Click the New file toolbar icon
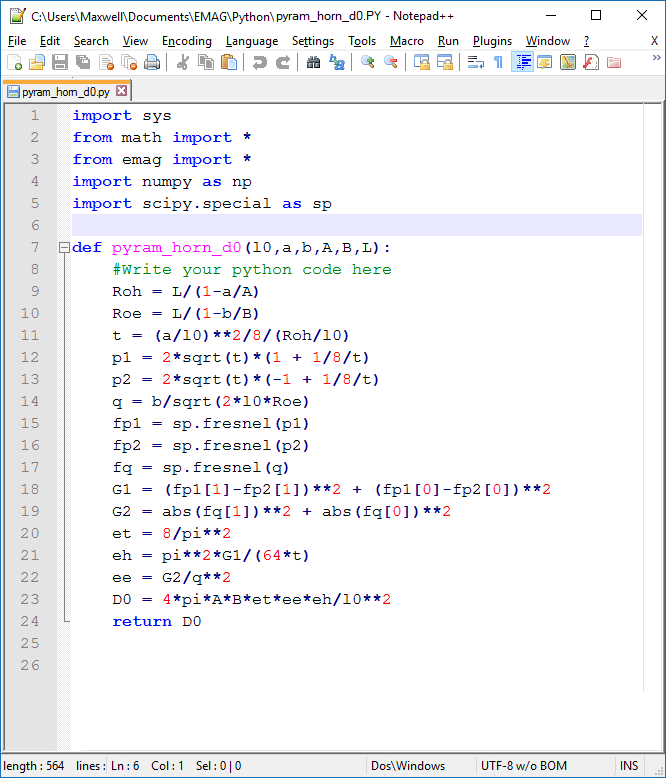The image size is (666, 778). [x=14, y=62]
